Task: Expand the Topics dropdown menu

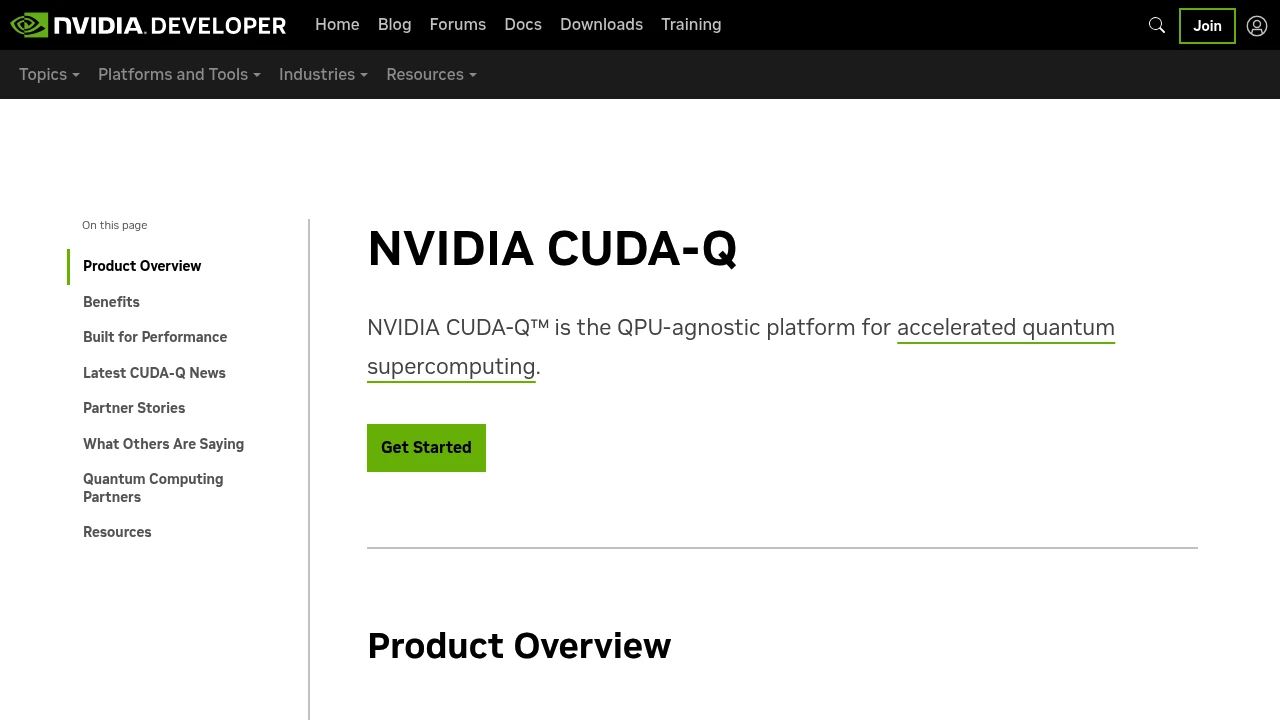Action: [x=48, y=74]
